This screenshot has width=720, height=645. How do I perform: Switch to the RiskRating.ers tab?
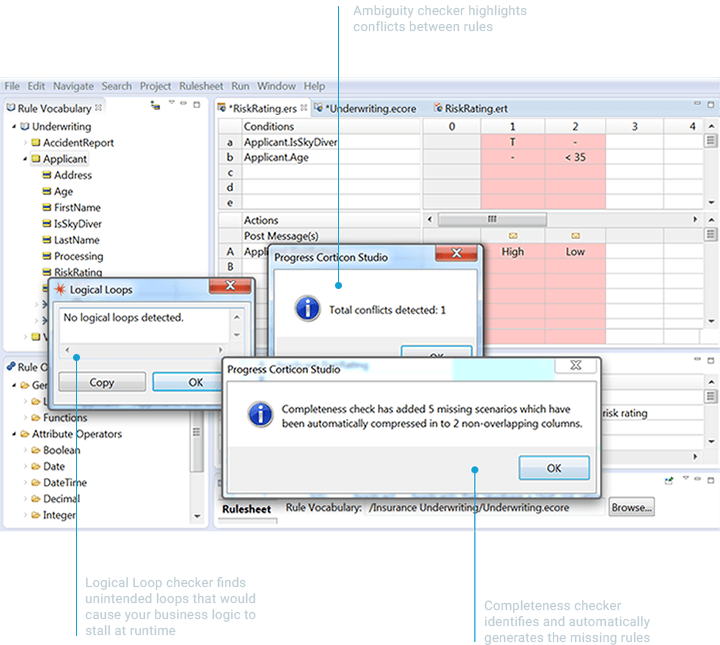[x=263, y=108]
